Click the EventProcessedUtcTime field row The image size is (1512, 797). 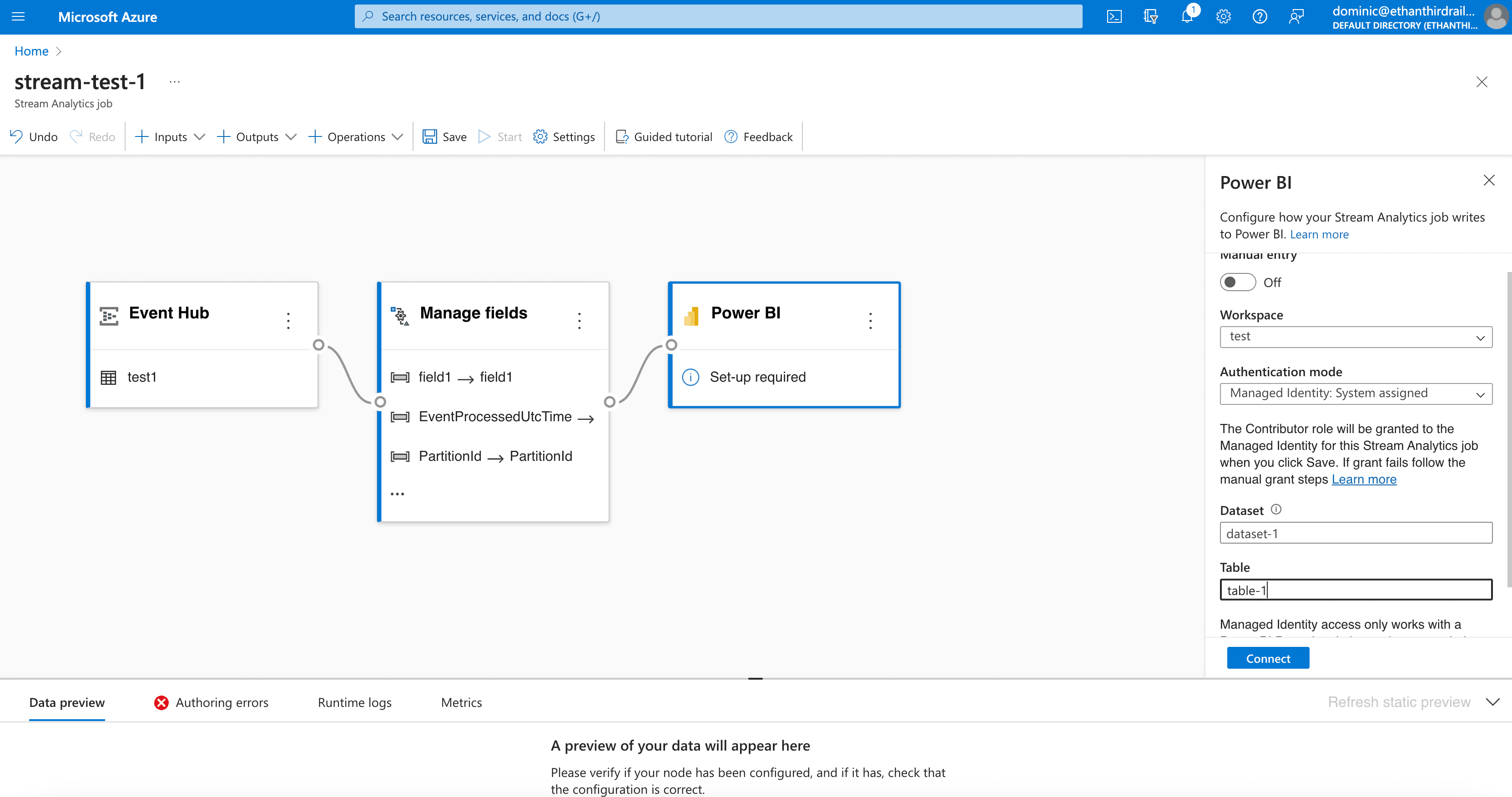point(493,417)
